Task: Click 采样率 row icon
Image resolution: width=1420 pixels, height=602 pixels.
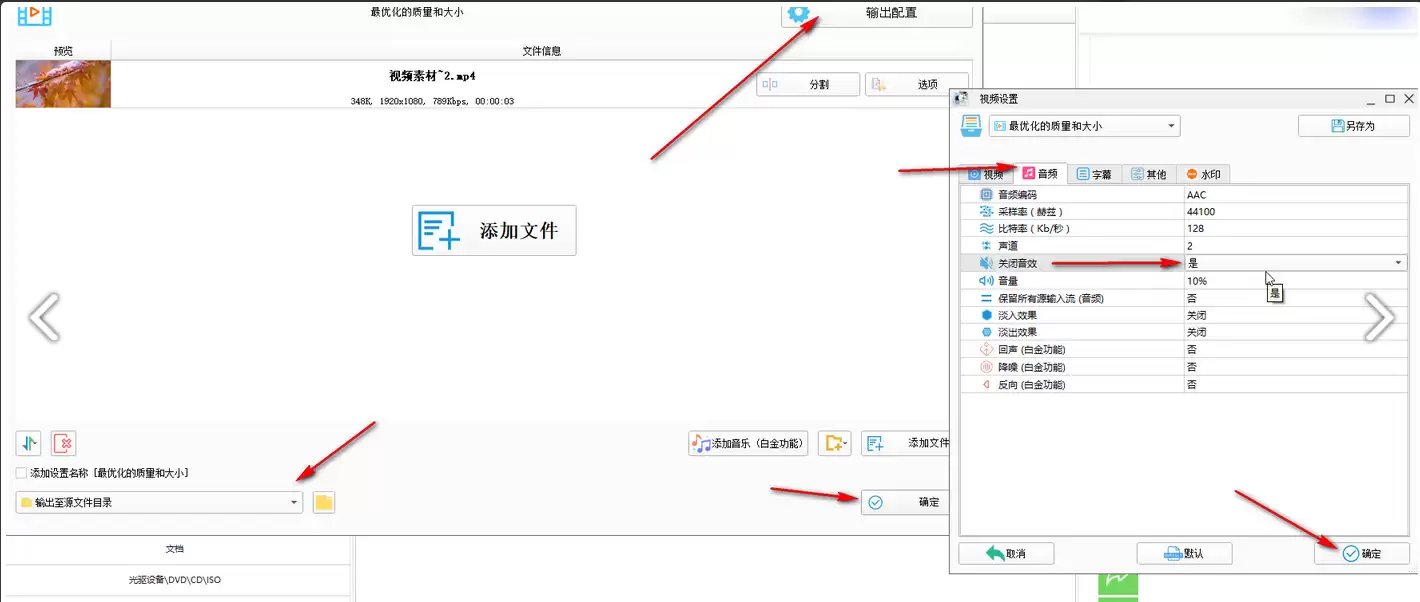Action: (987, 212)
